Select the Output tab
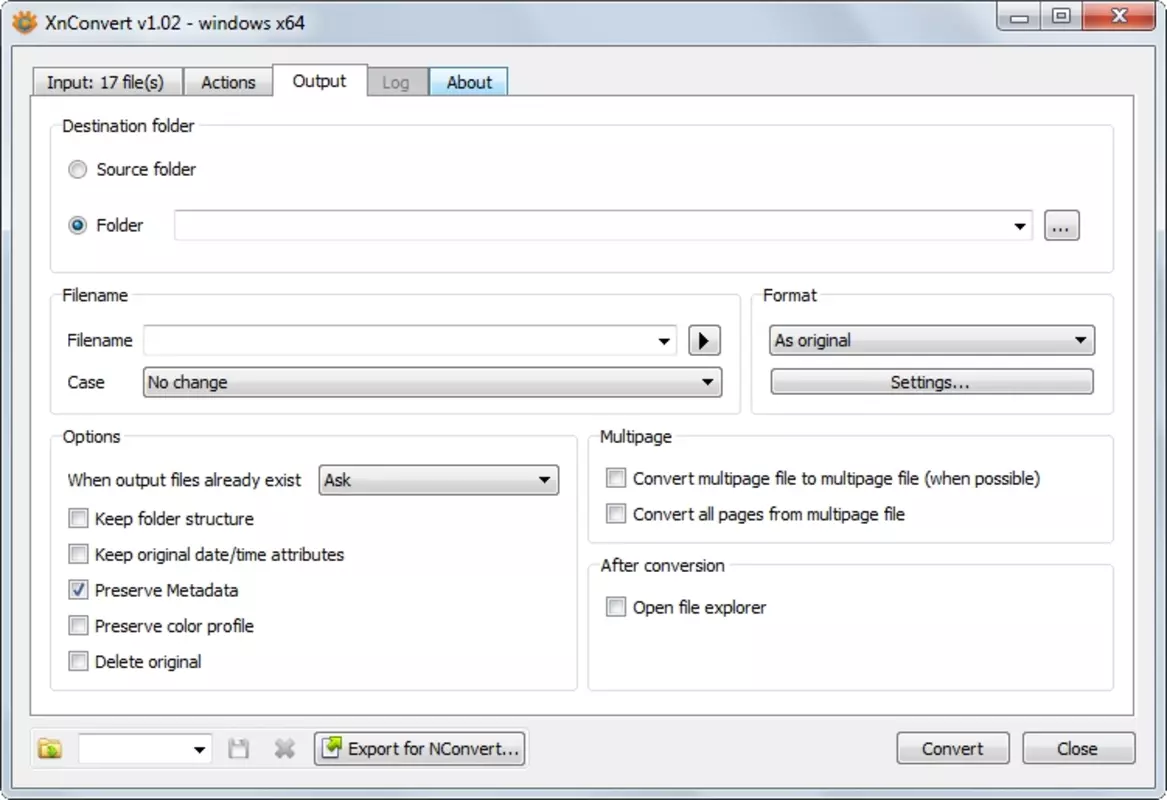This screenshot has height=800, width=1167. [x=319, y=80]
